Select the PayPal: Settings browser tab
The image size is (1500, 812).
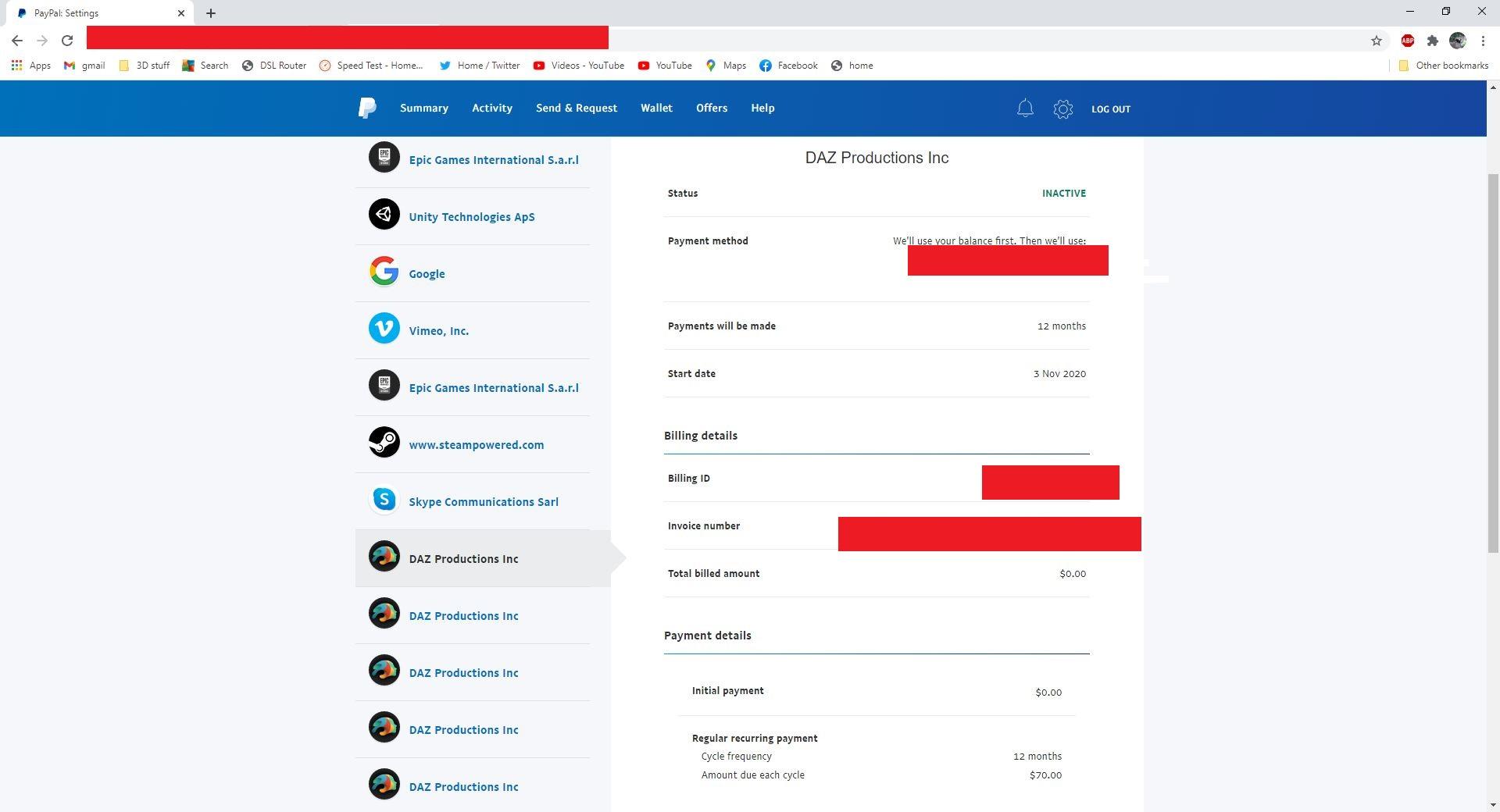(x=99, y=13)
